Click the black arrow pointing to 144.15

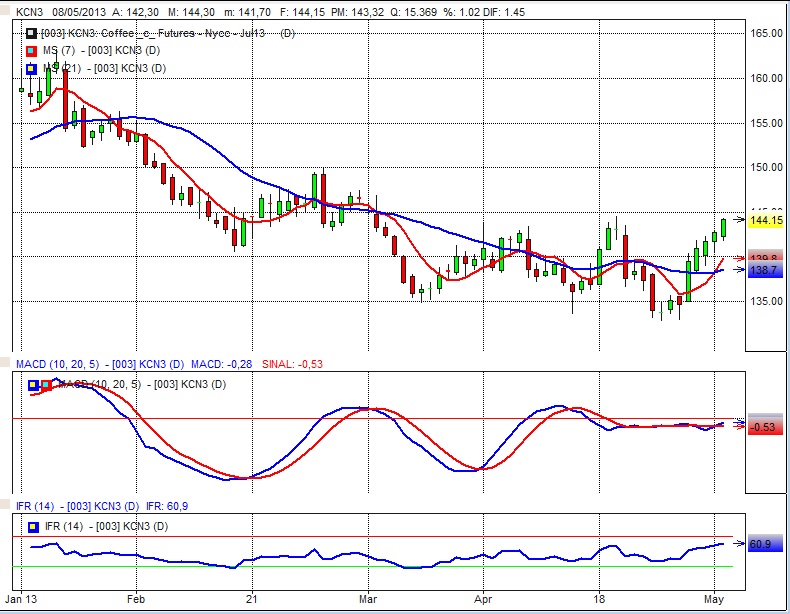(739, 219)
